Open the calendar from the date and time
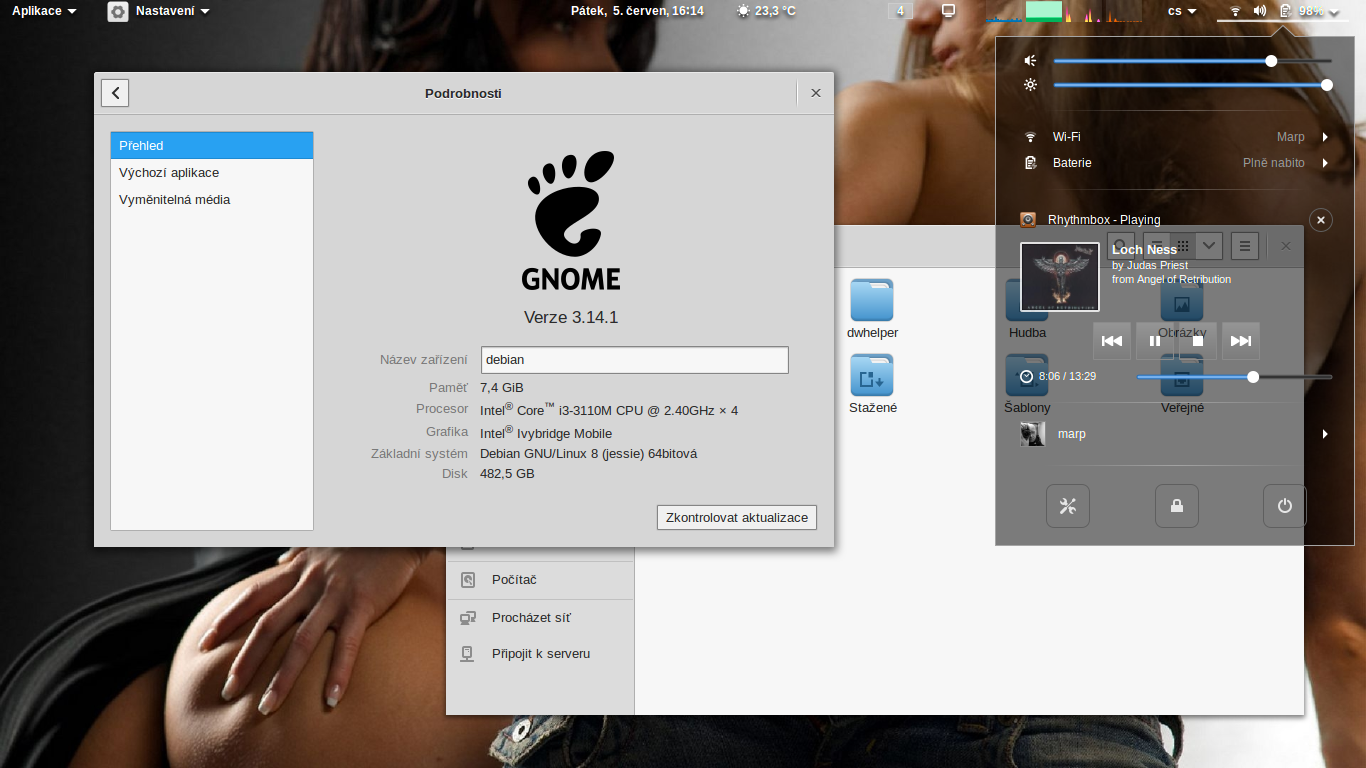Viewport: 1366px width, 768px height. click(x=637, y=11)
